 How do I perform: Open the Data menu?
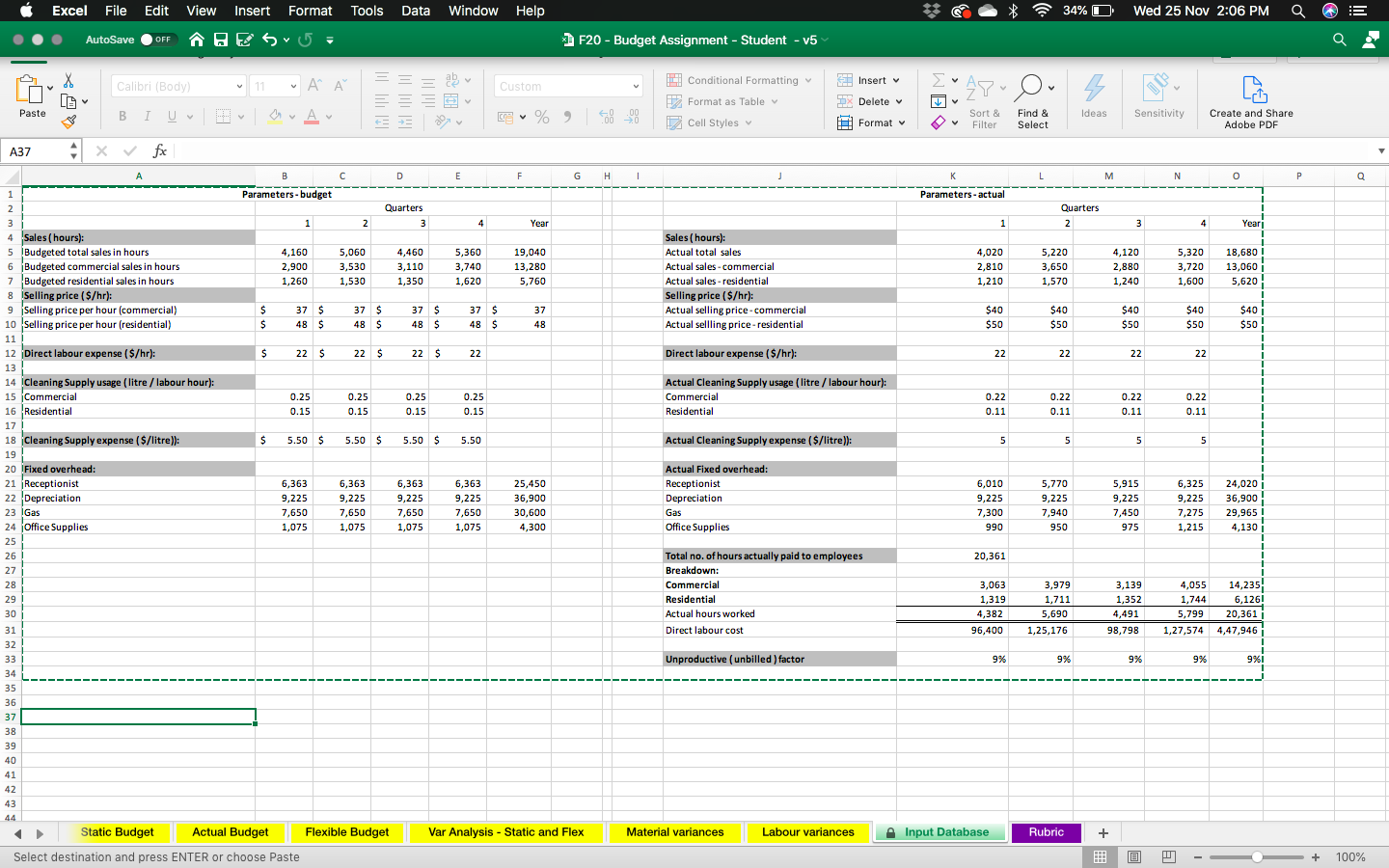point(416,11)
